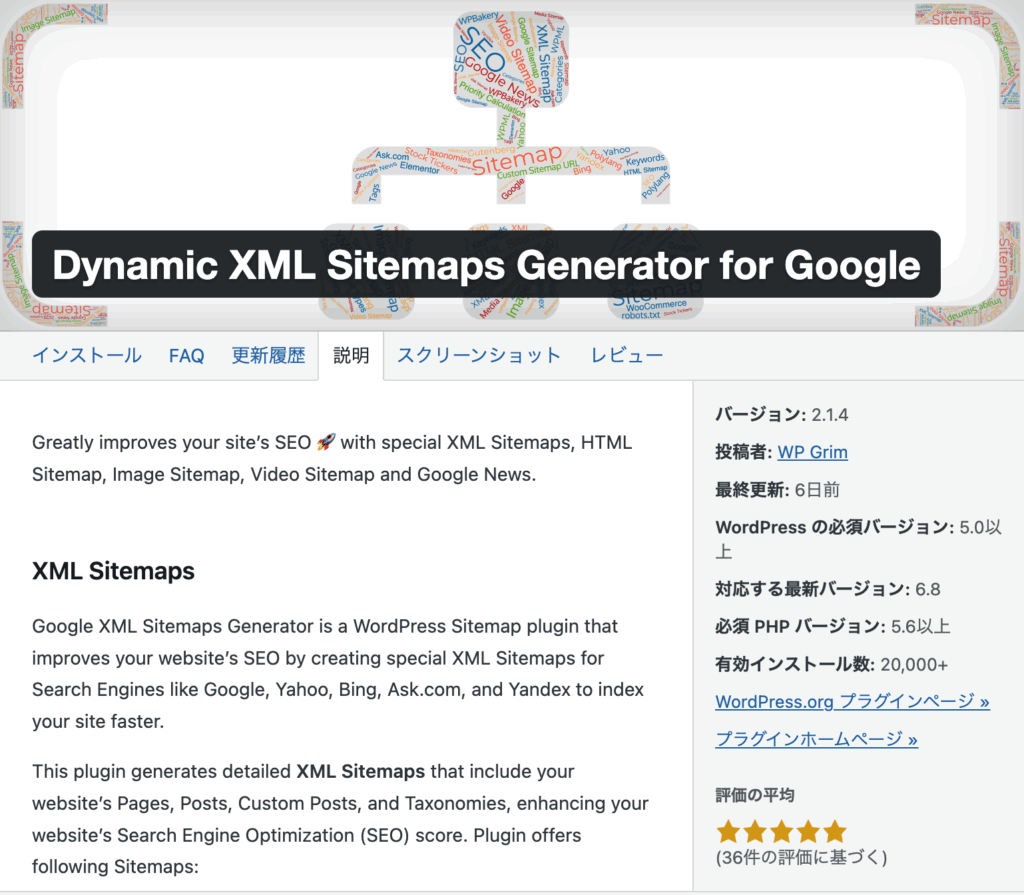Click the 対応する最新バージョン: 6.8 text
The height and width of the screenshot is (895, 1024).
pos(828,589)
